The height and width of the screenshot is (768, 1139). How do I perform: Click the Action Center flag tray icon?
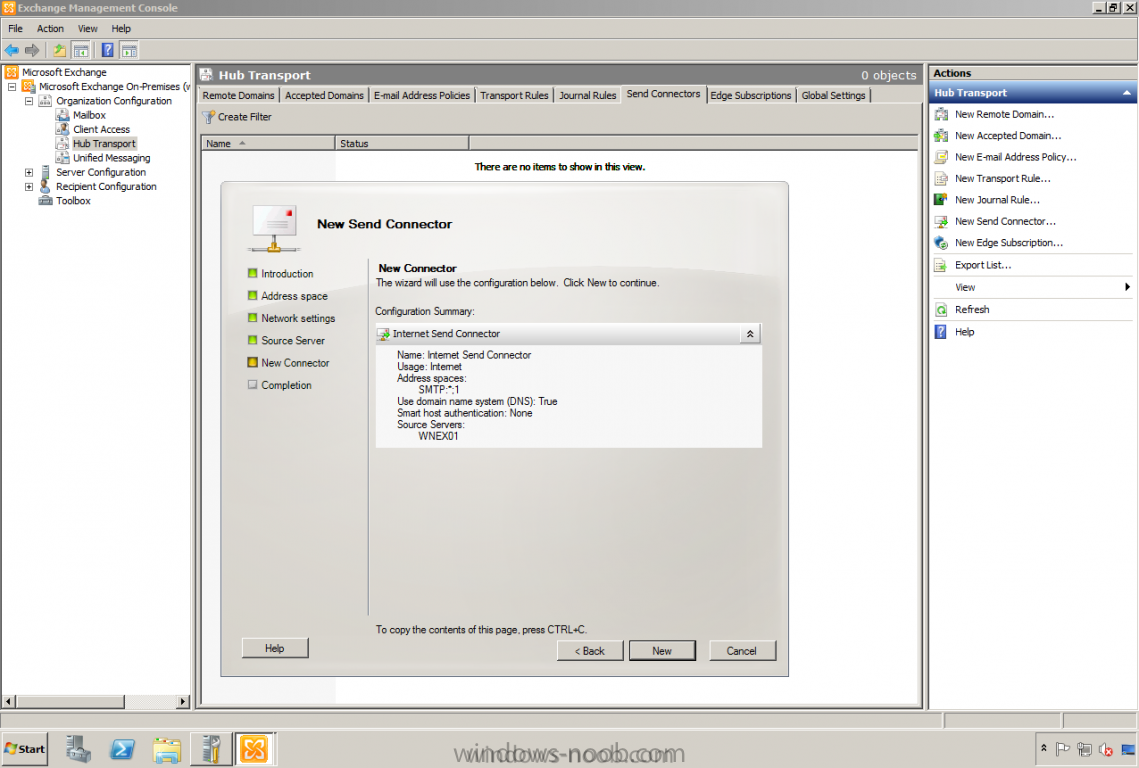click(x=1063, y=749)
